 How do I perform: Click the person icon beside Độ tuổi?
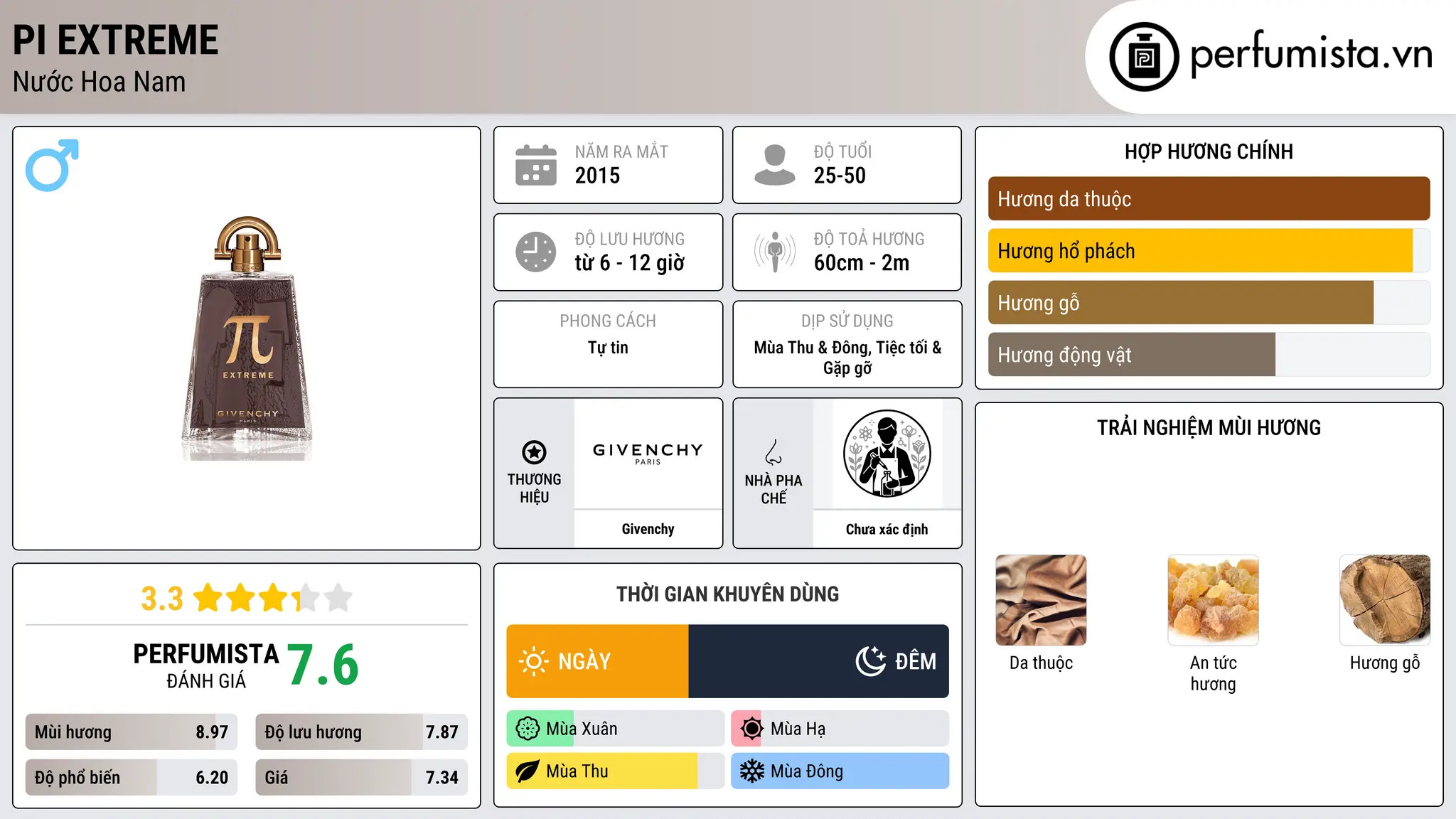point(774,165)
